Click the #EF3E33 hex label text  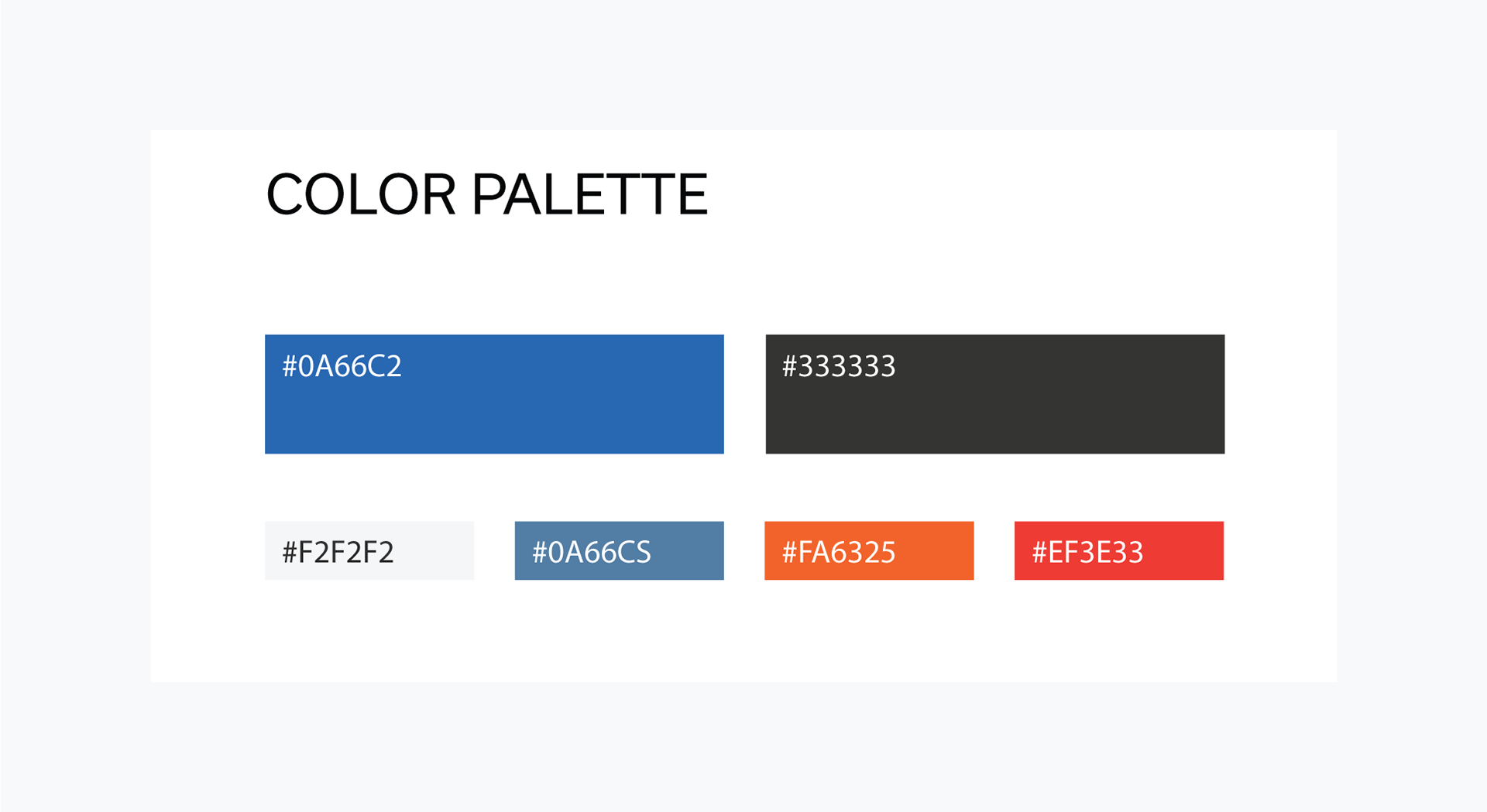[x=1088, y=553]
